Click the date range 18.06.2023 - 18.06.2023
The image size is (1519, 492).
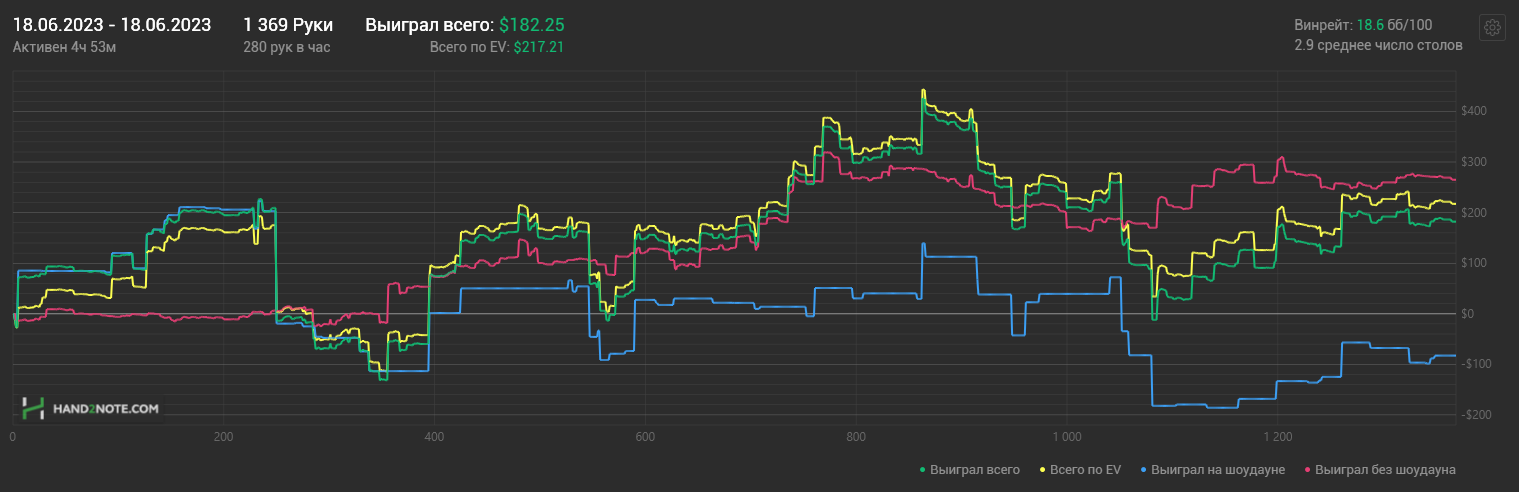(112, 25)
